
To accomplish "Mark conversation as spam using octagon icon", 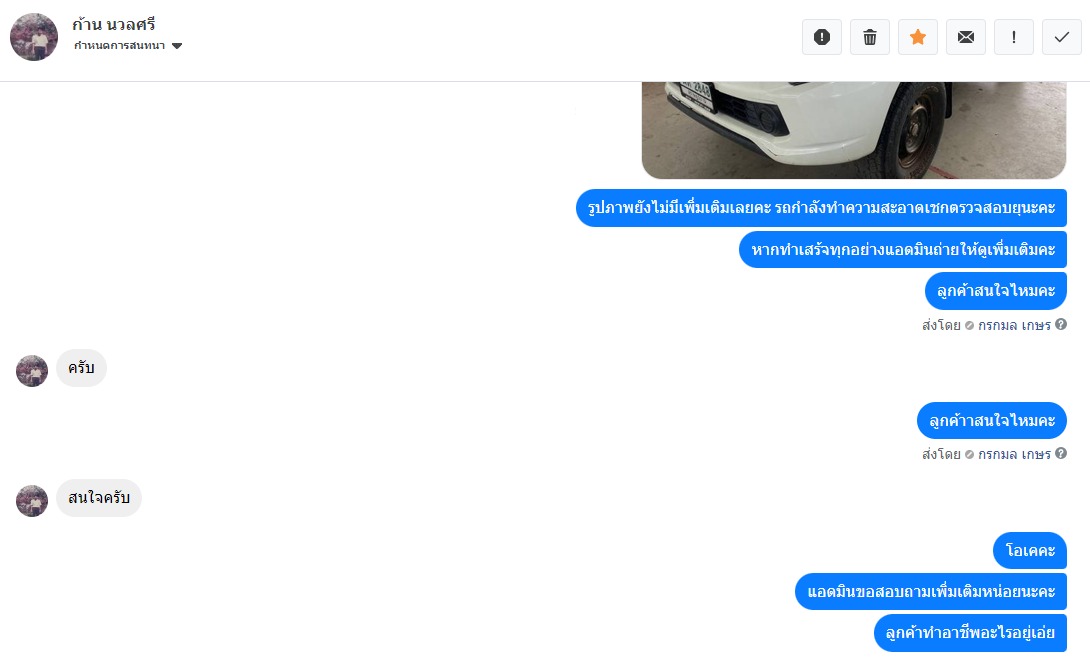I will (822, 37).
